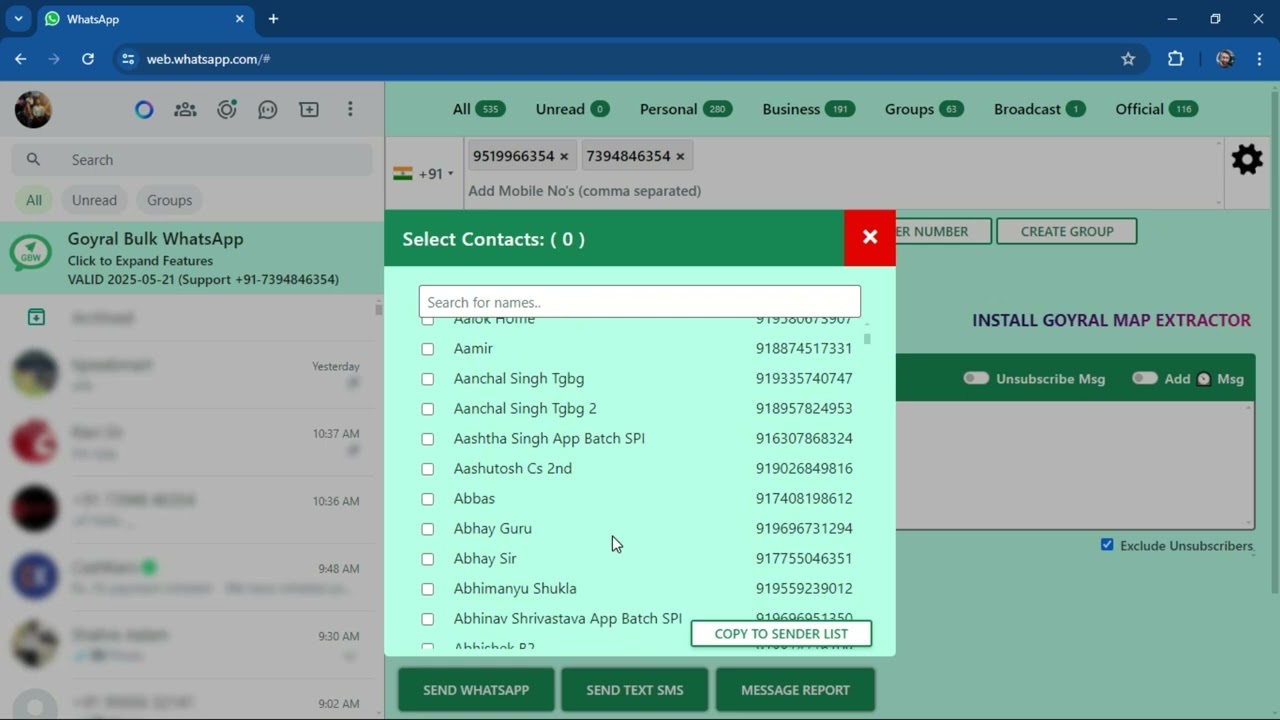Click MESSAGE REPORT button
This screenshot has width=1280, height=720.
(x=795, y=690)
